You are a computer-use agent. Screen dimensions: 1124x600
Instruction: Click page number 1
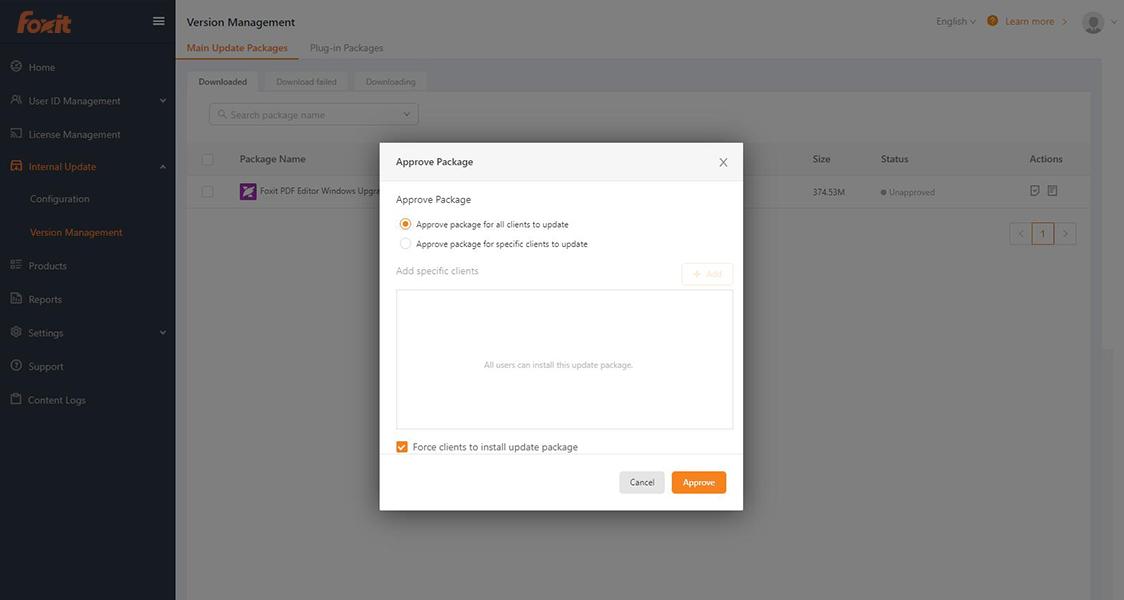(x=1043, y=234)
